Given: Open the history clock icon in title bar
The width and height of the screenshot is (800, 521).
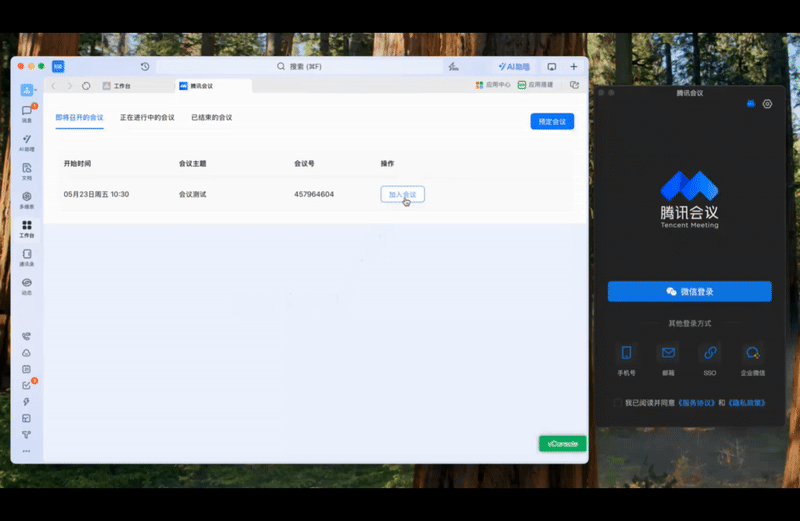Looking at the screenshot, I should coord(145,66).
